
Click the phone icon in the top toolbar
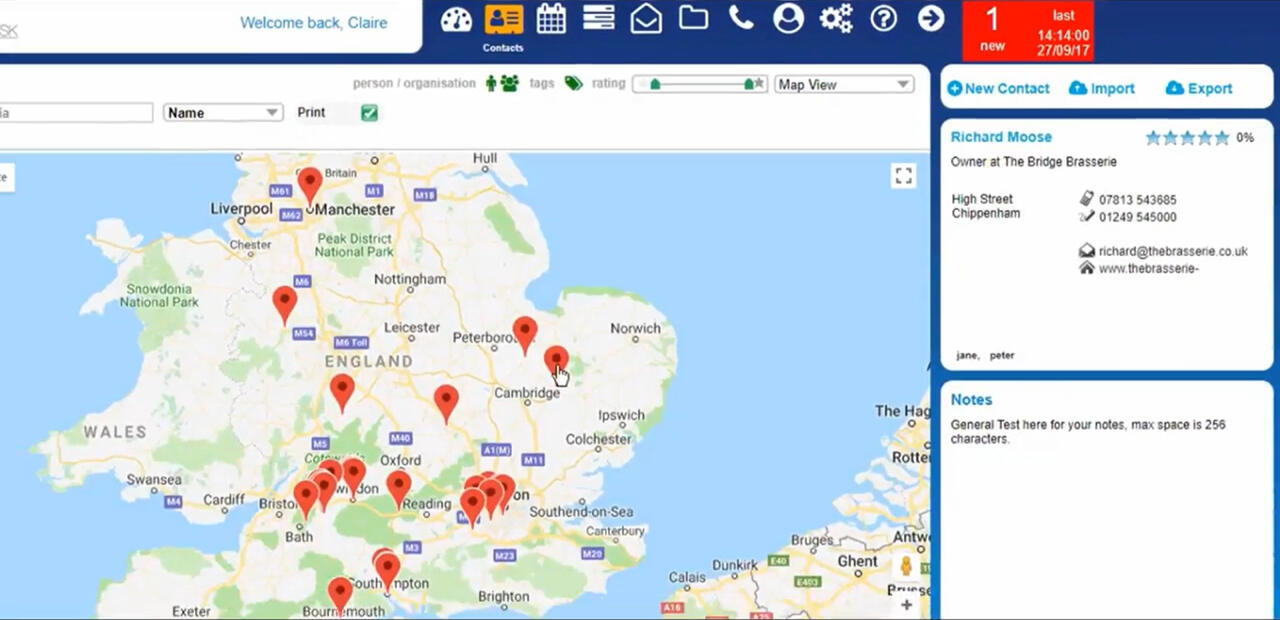(740, 18)
